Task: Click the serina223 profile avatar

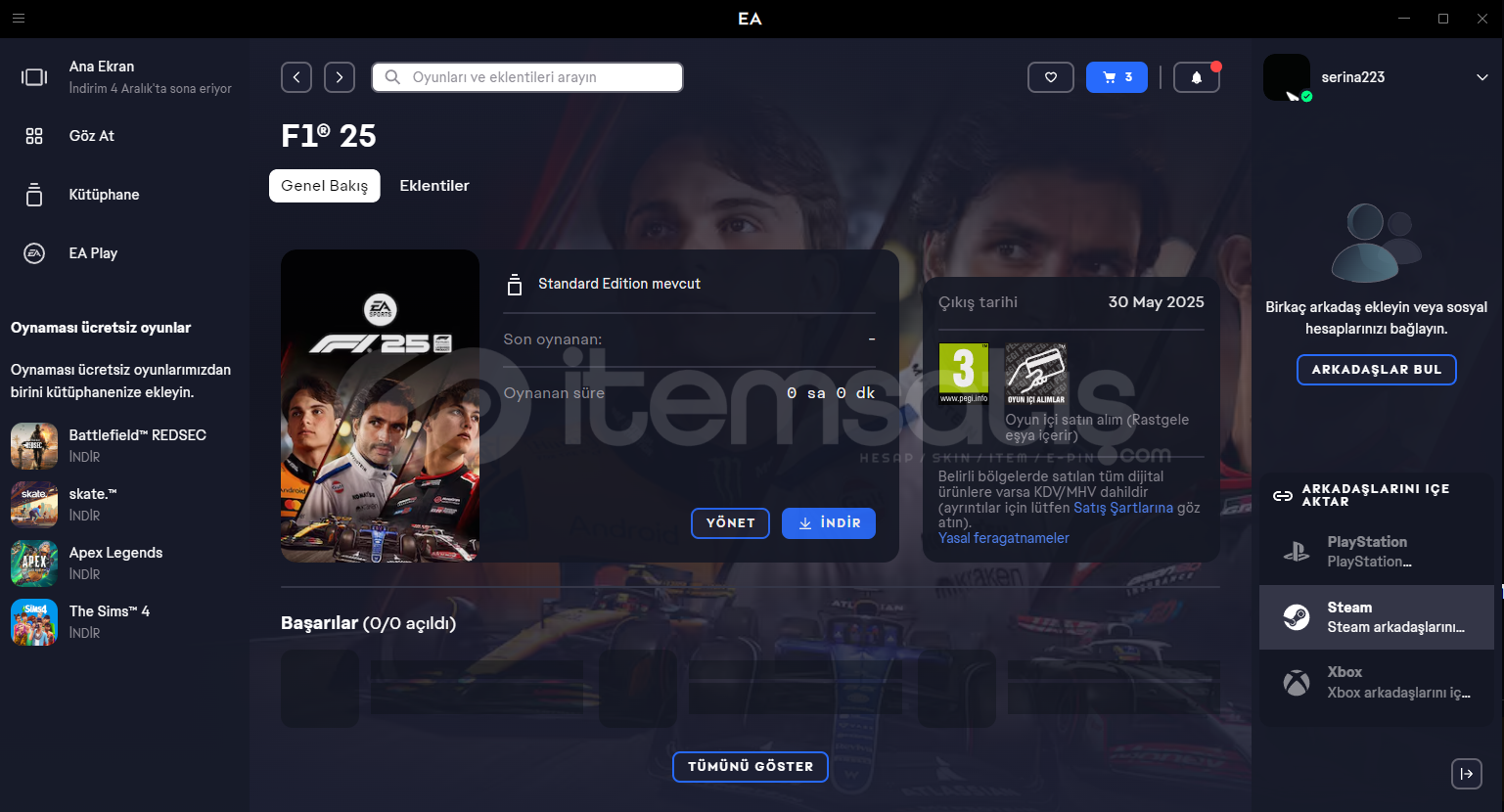Action: [x=1287, y=77]
